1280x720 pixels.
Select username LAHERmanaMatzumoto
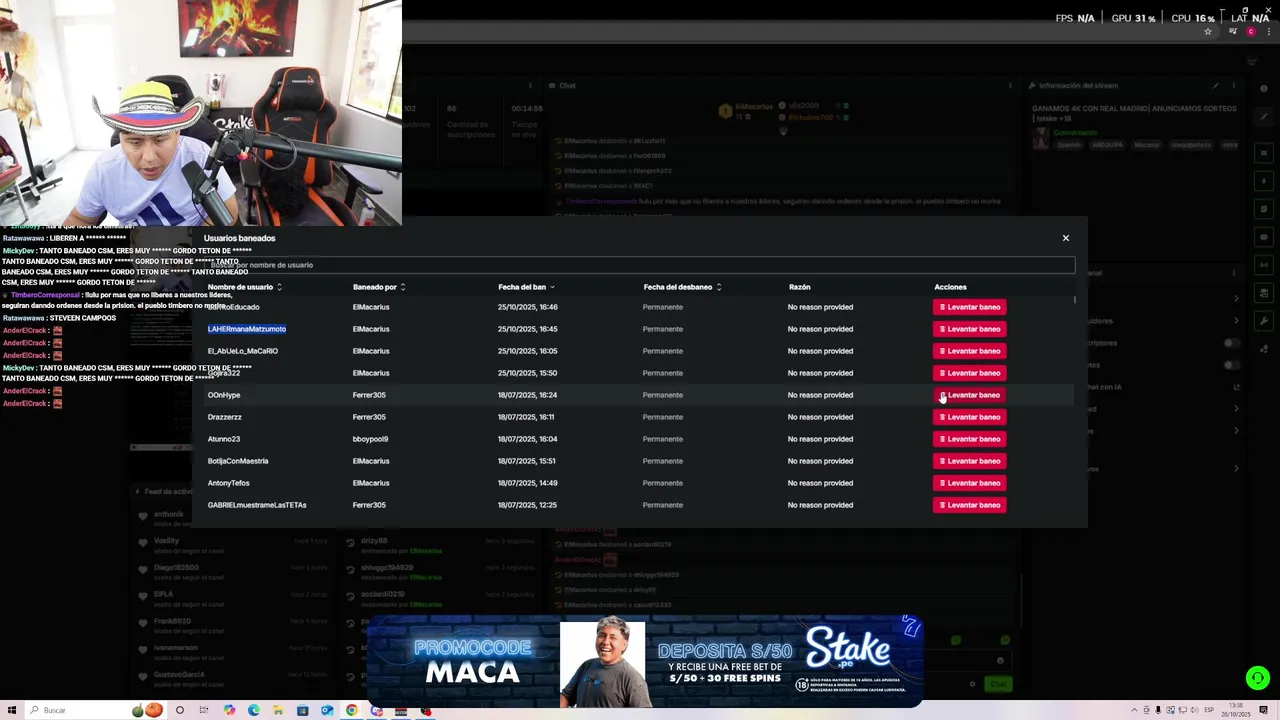(247, 329)
